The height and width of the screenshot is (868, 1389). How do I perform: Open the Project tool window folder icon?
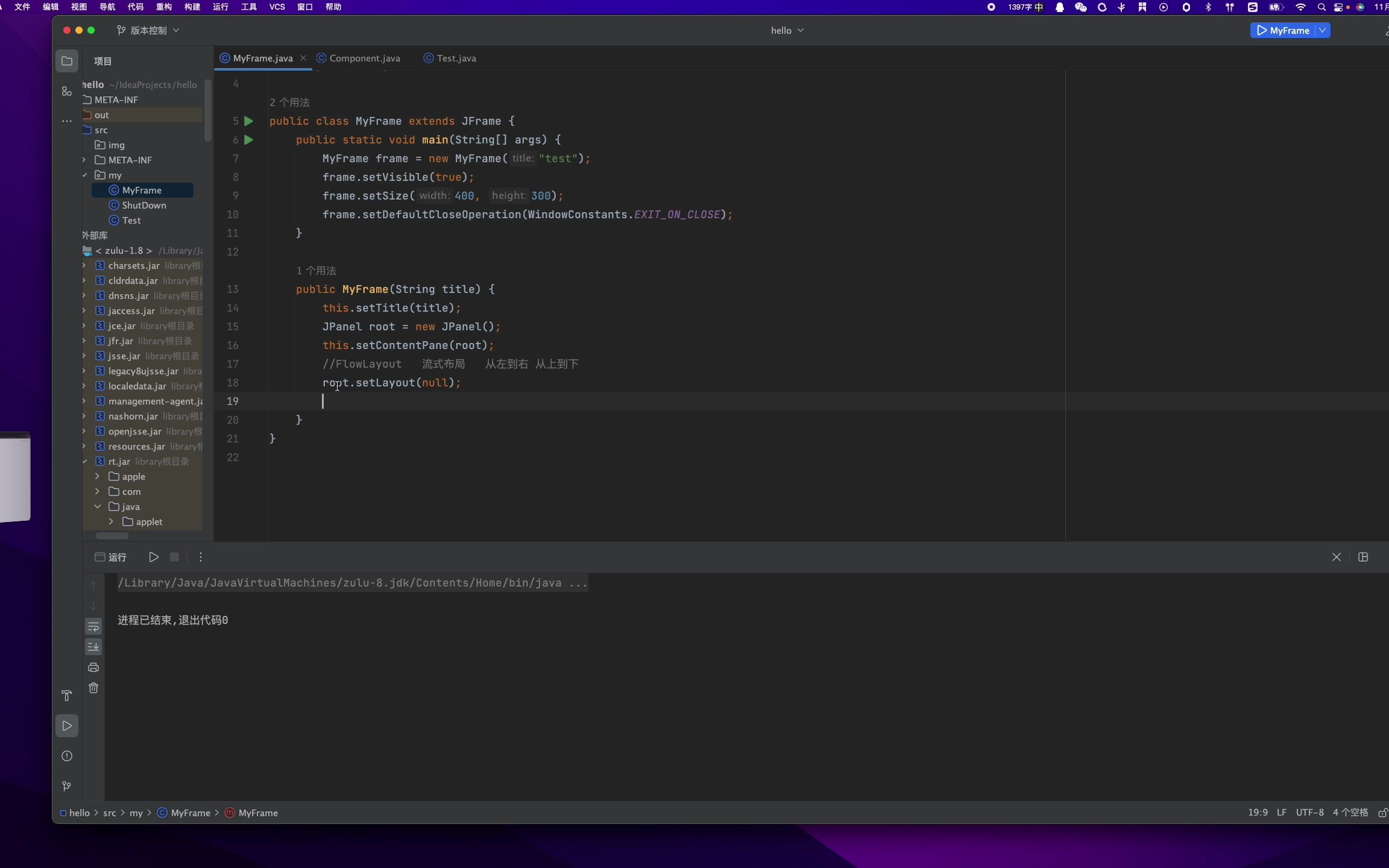[x=67, y=61]
